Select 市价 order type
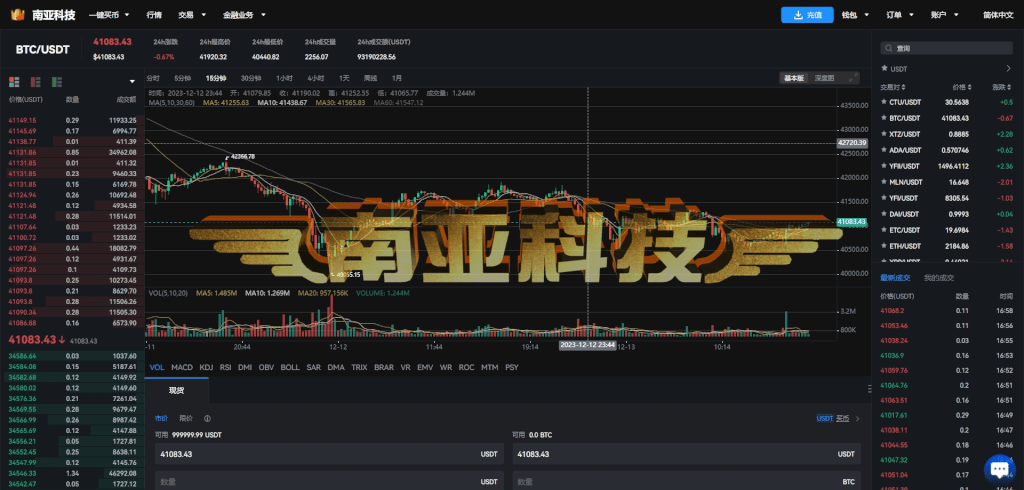Viewport: 1024px width, 490px height. pos(161,418)
